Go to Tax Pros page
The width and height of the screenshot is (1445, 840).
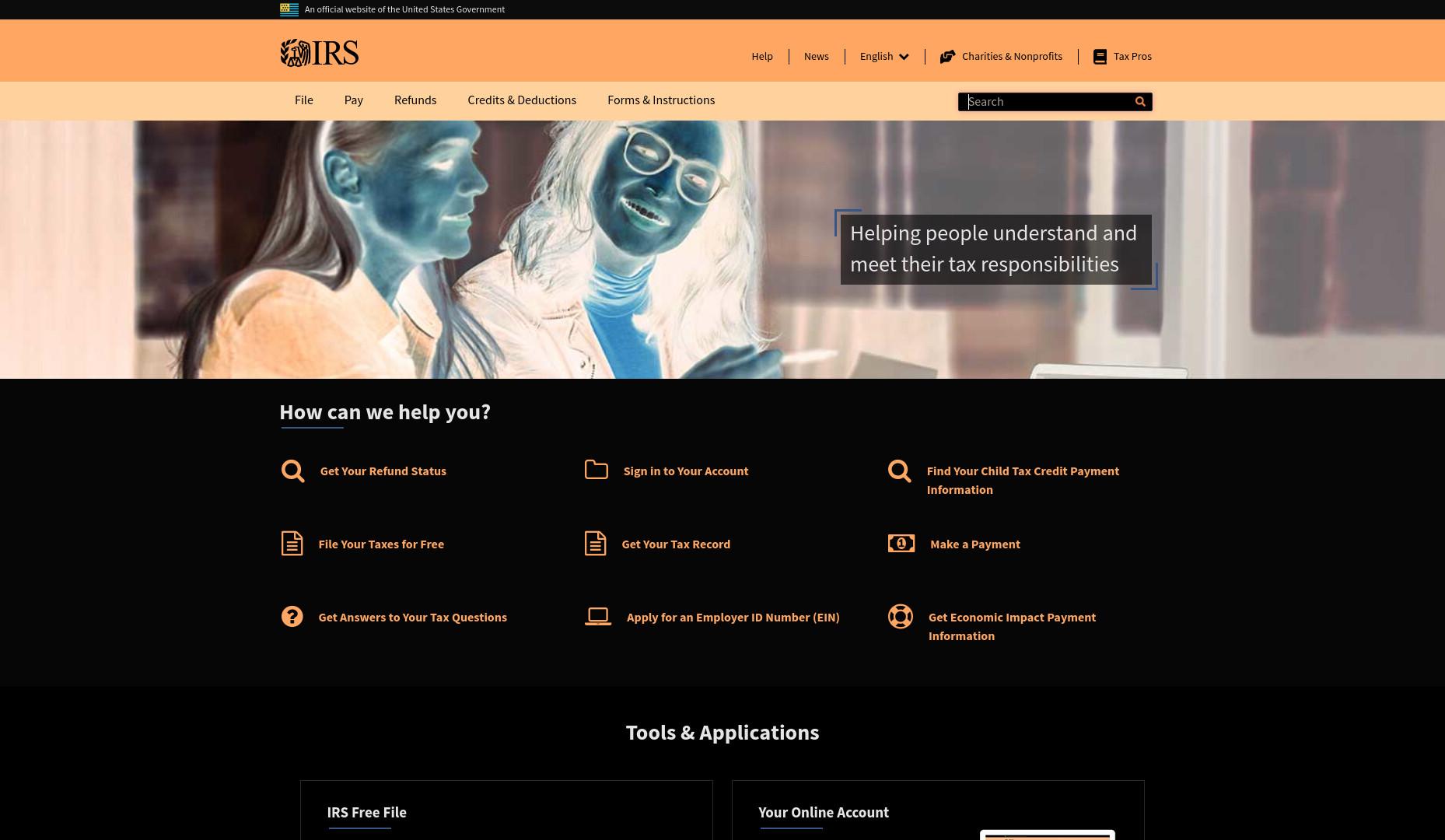click(x=1132, y=56)
